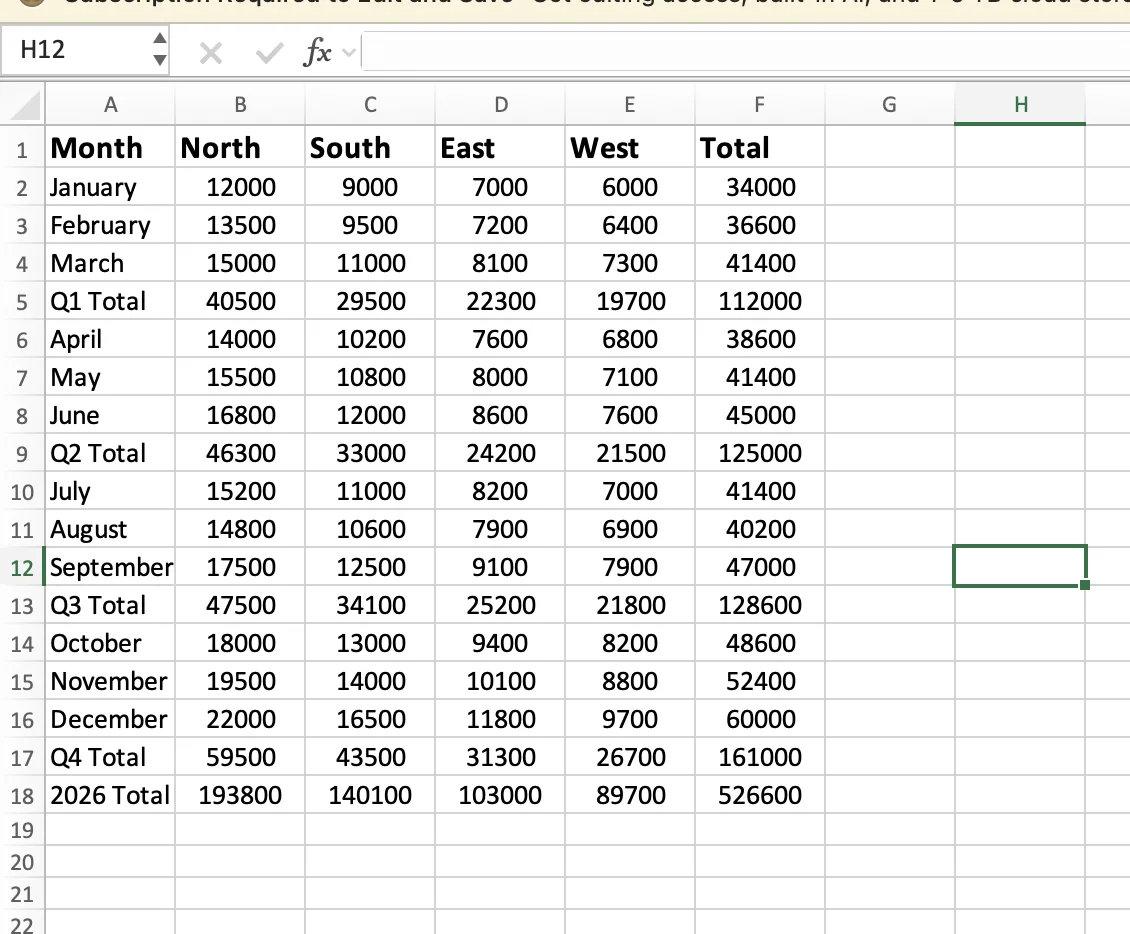Image resolution: width=1130 pixels, height=934 pixels.
Task: Click September West value 7900
Action: click(x=630, y=567)
